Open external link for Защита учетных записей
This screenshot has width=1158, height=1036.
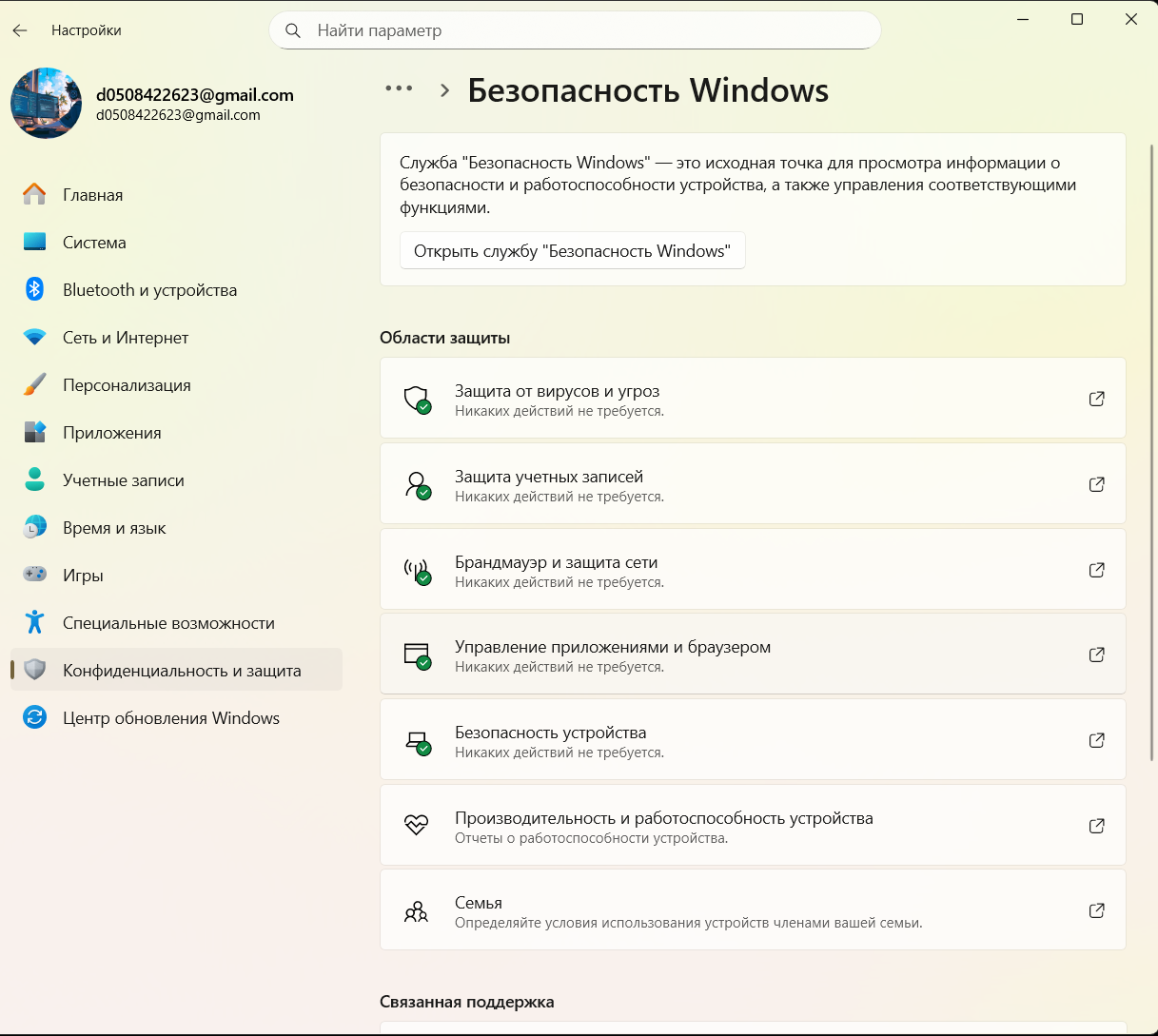click(x=1096, y=484)
